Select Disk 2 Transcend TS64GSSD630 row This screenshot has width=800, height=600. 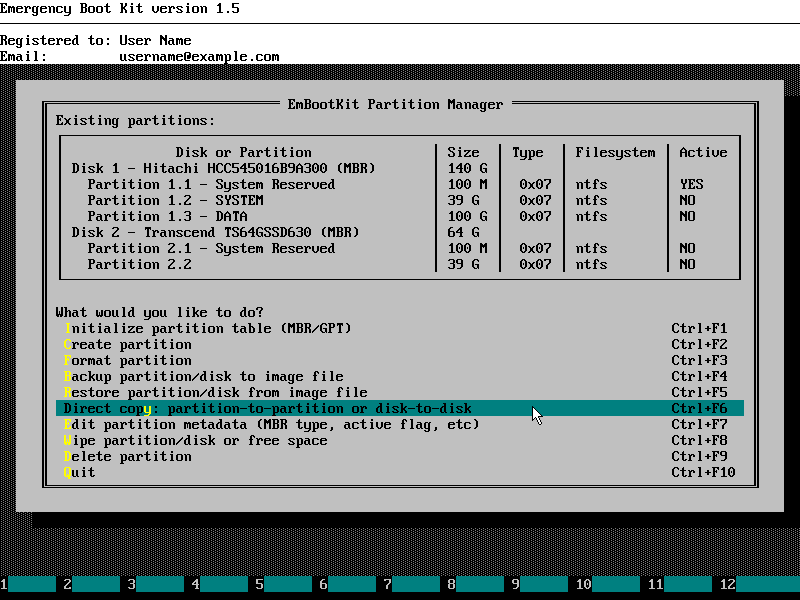click(x=399, y=232)
